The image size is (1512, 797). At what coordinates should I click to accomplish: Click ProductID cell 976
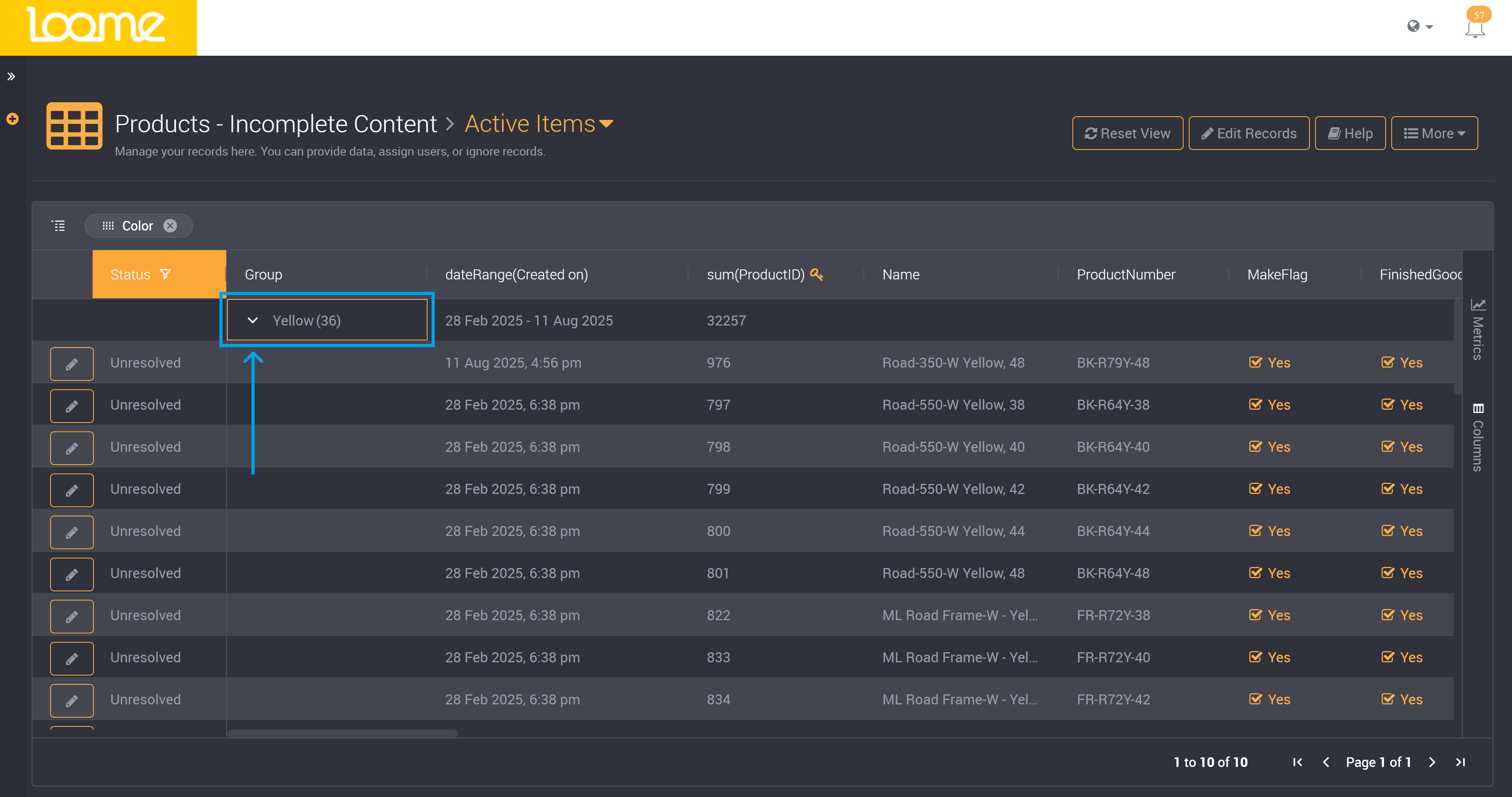click(x=718, y=363)
